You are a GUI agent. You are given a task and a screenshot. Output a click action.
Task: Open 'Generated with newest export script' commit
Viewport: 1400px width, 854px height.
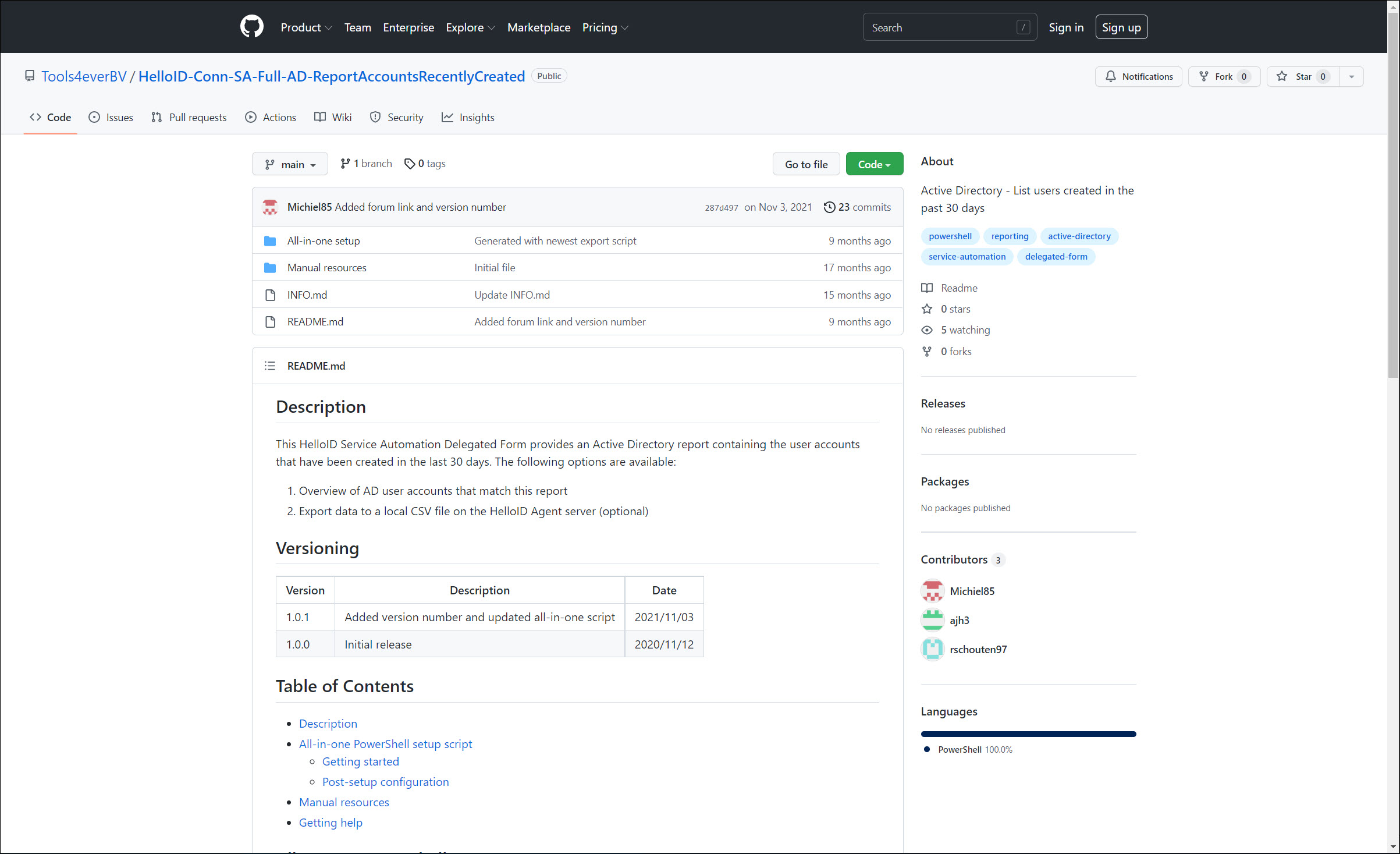pos(555,240)
